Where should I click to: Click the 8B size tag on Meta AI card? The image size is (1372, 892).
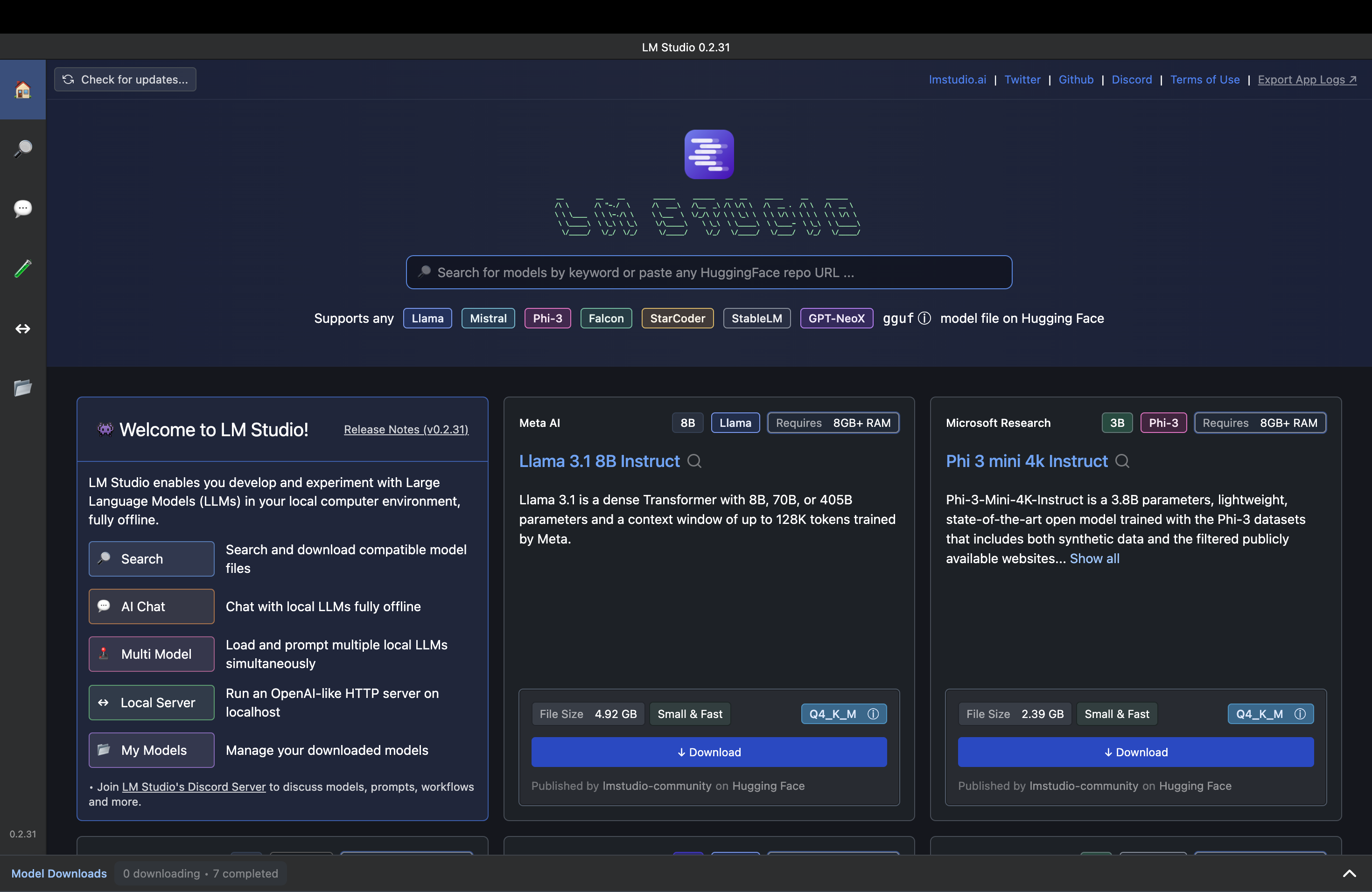click(x=688, y=423)
